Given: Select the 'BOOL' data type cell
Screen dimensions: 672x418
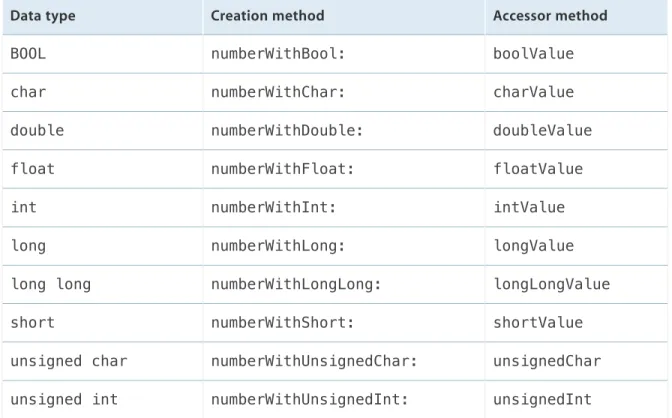Looking at the screenshot, I should (102, 54).
